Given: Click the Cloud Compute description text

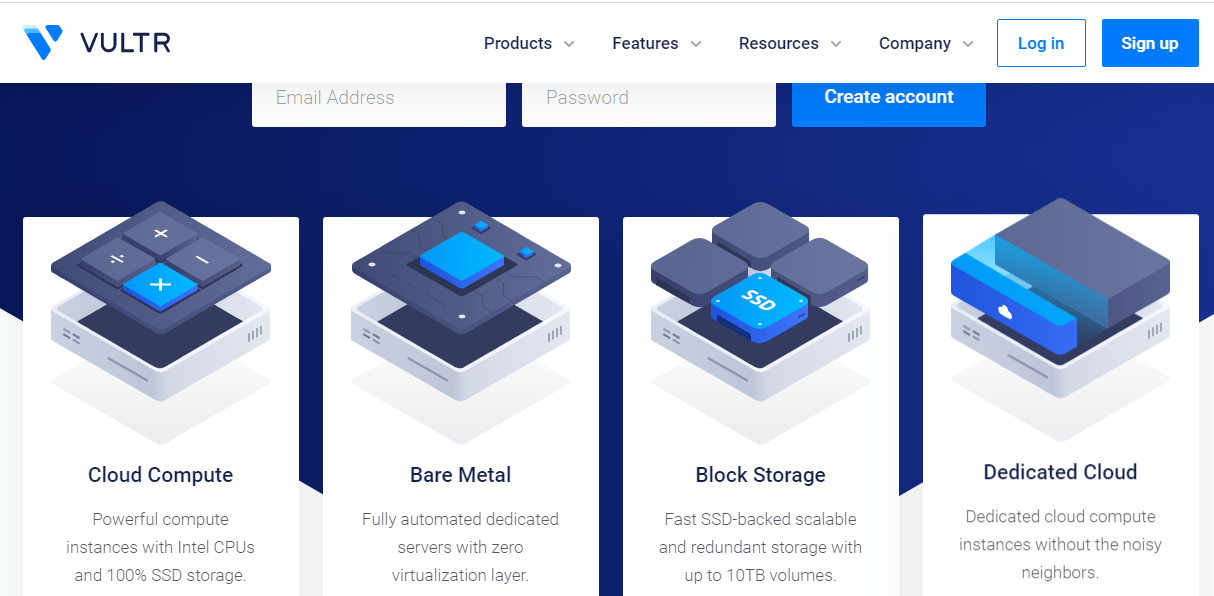Looking at the screenshot, I should pyautogui.click(x=161, y=547).
